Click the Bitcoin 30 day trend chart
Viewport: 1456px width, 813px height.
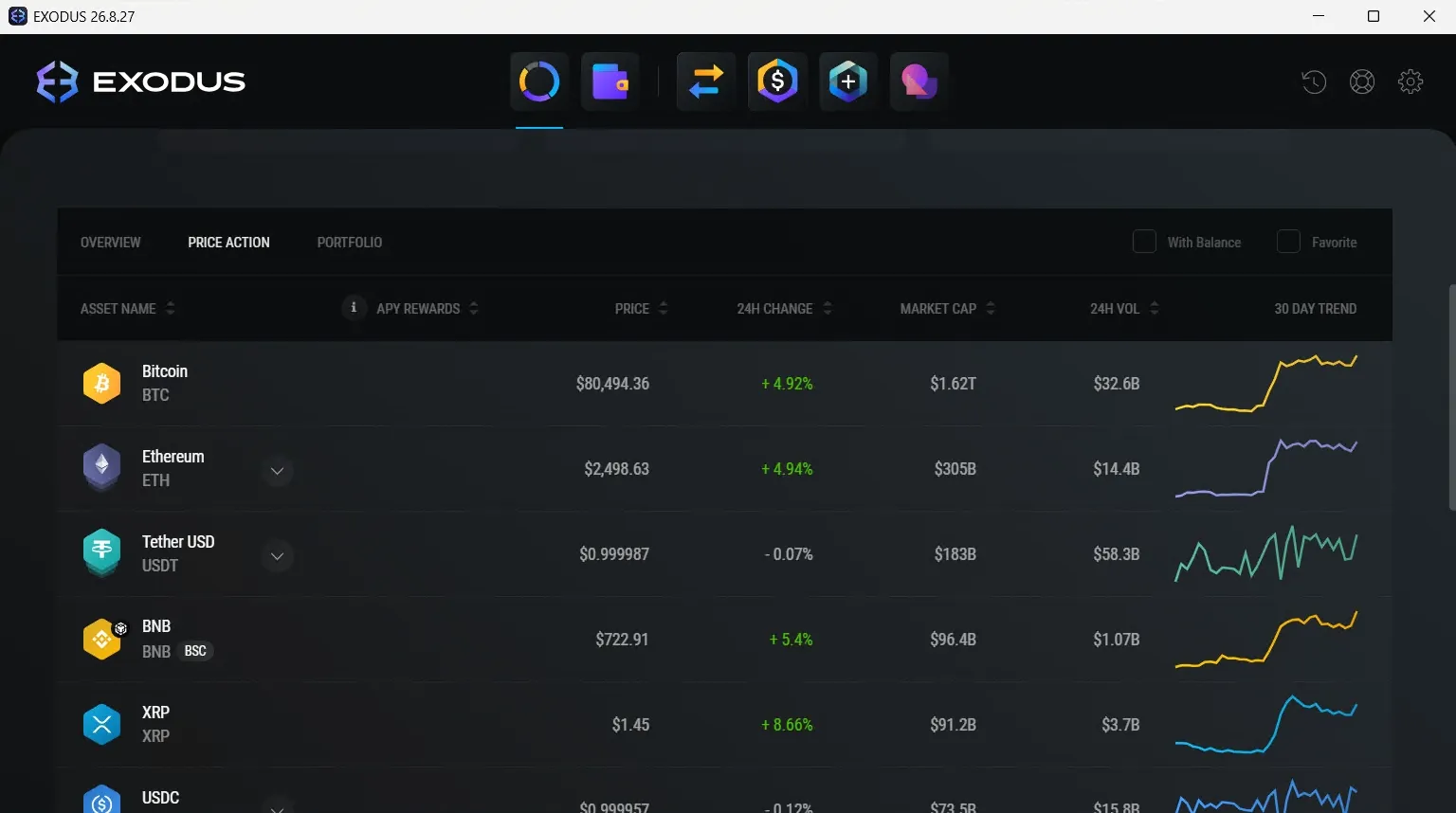pyautogui.click(x=1266, y=384)
